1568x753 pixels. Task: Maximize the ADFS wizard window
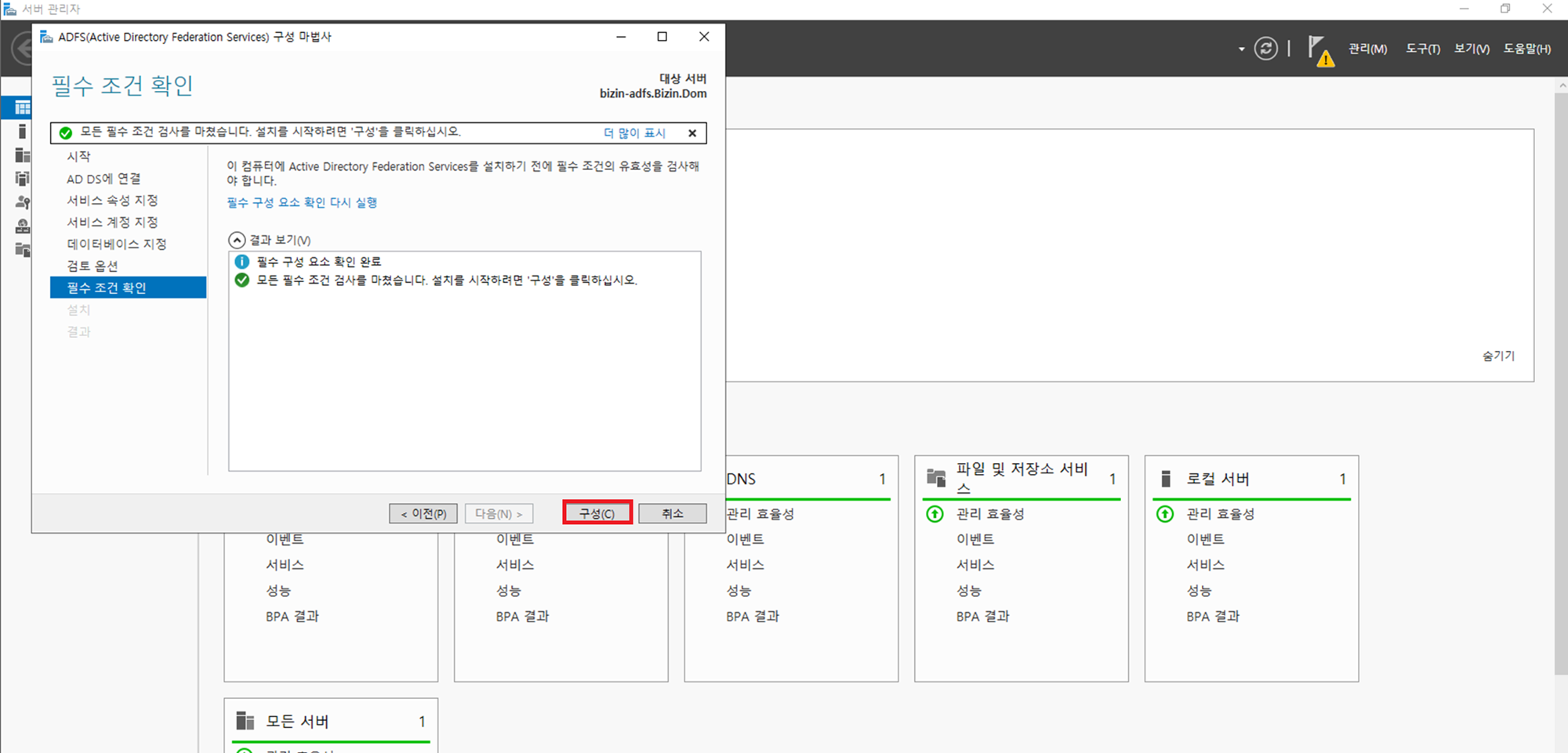662,37
